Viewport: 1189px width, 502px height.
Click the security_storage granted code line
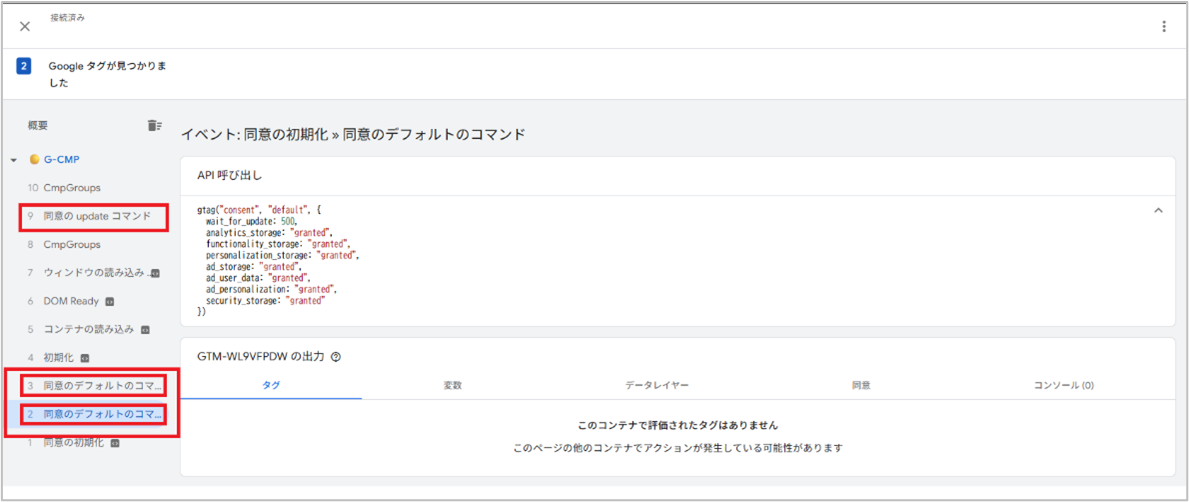point(265,301)
